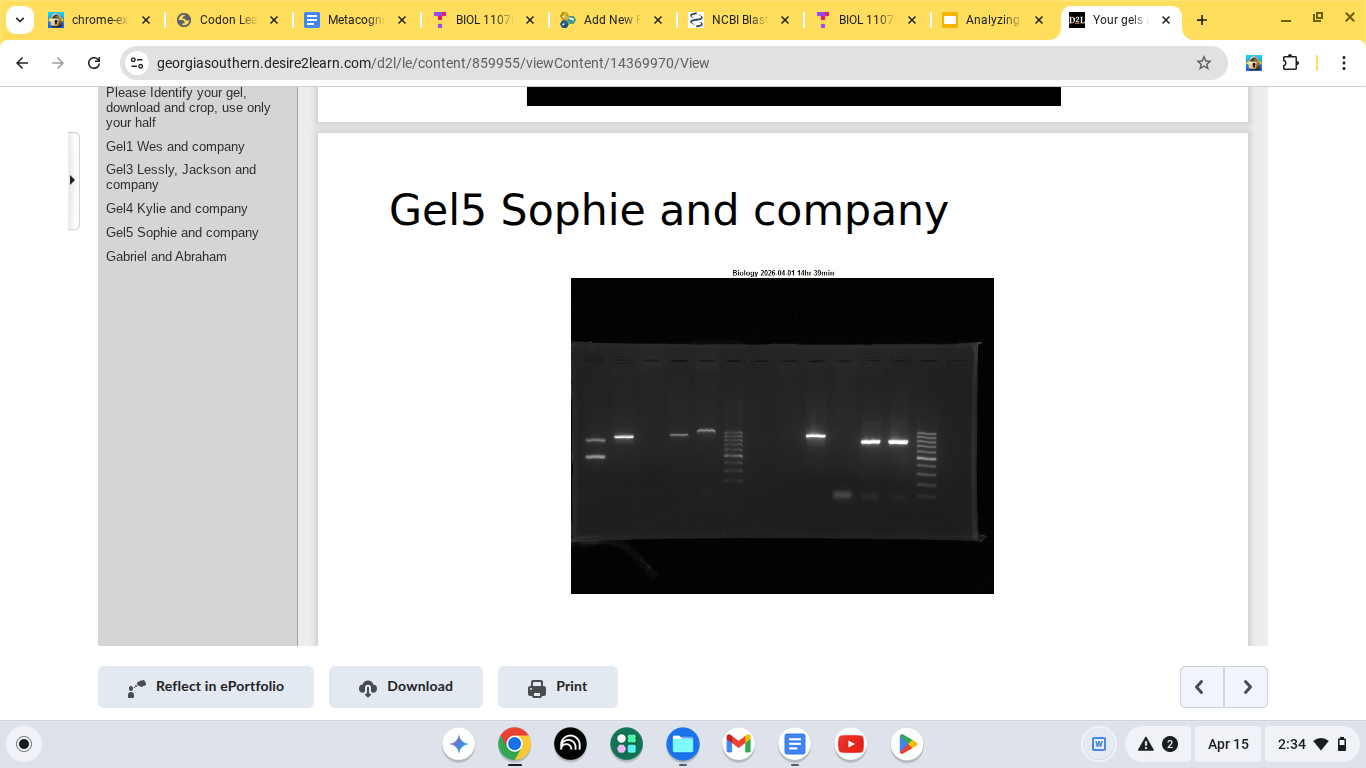The width and height of the screenshot is (1366, 768).
Task: Open Google Play Store from the shelf
Action: point(907,744)
